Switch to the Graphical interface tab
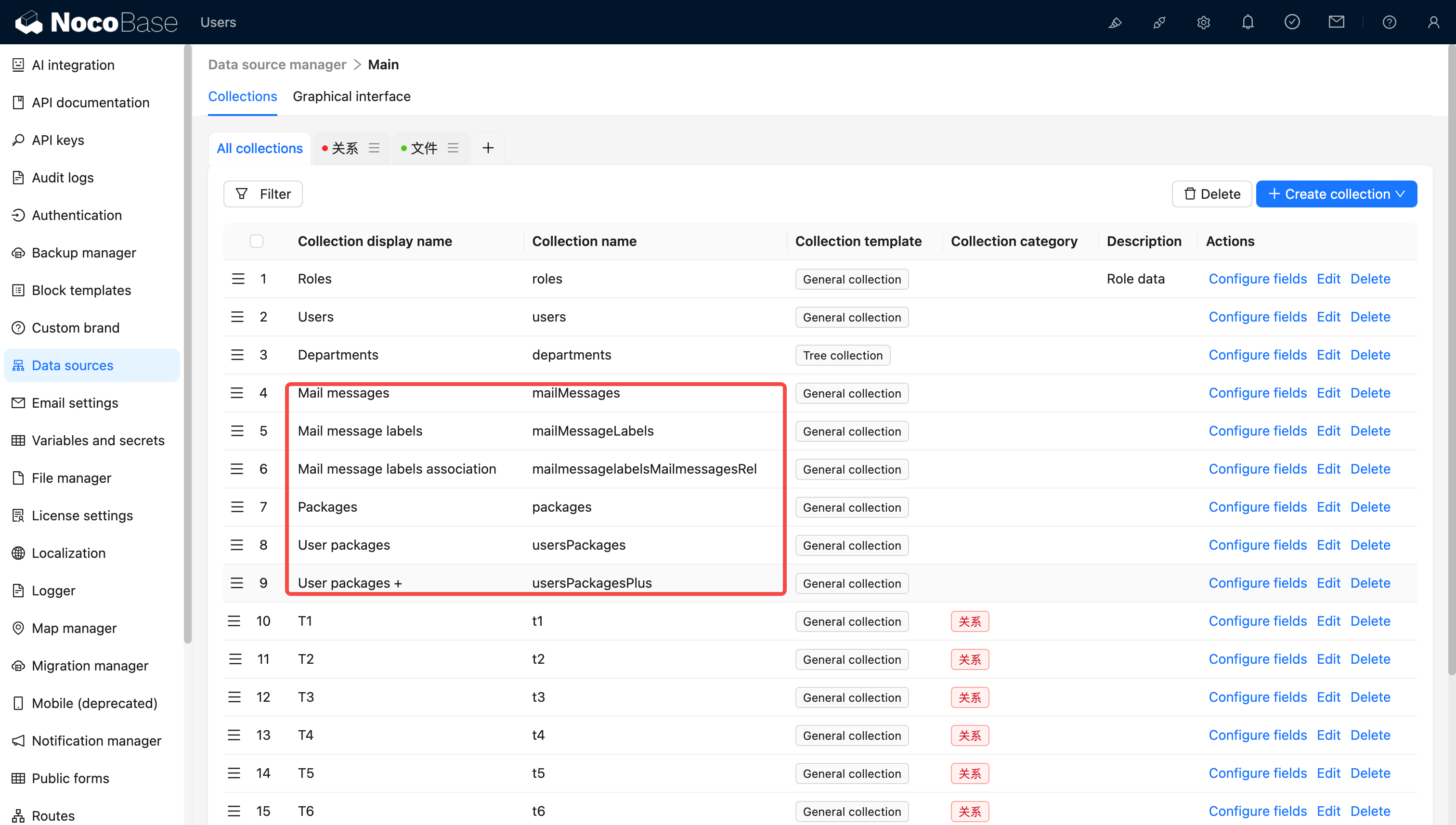 (x=351, y=96)
